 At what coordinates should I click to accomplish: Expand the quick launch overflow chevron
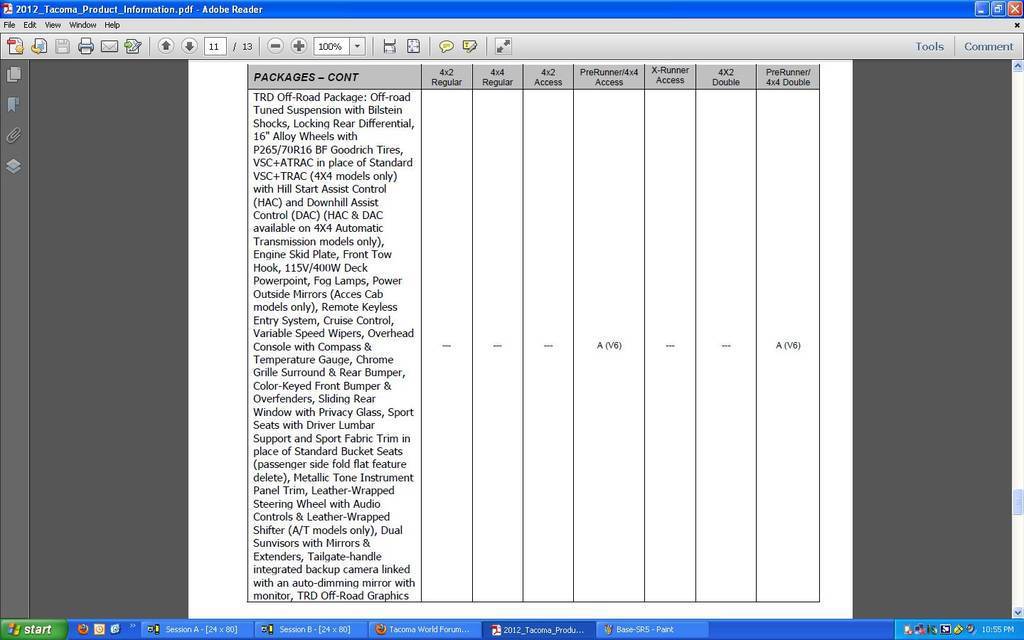pyautogui.click(x=133, y=627)
